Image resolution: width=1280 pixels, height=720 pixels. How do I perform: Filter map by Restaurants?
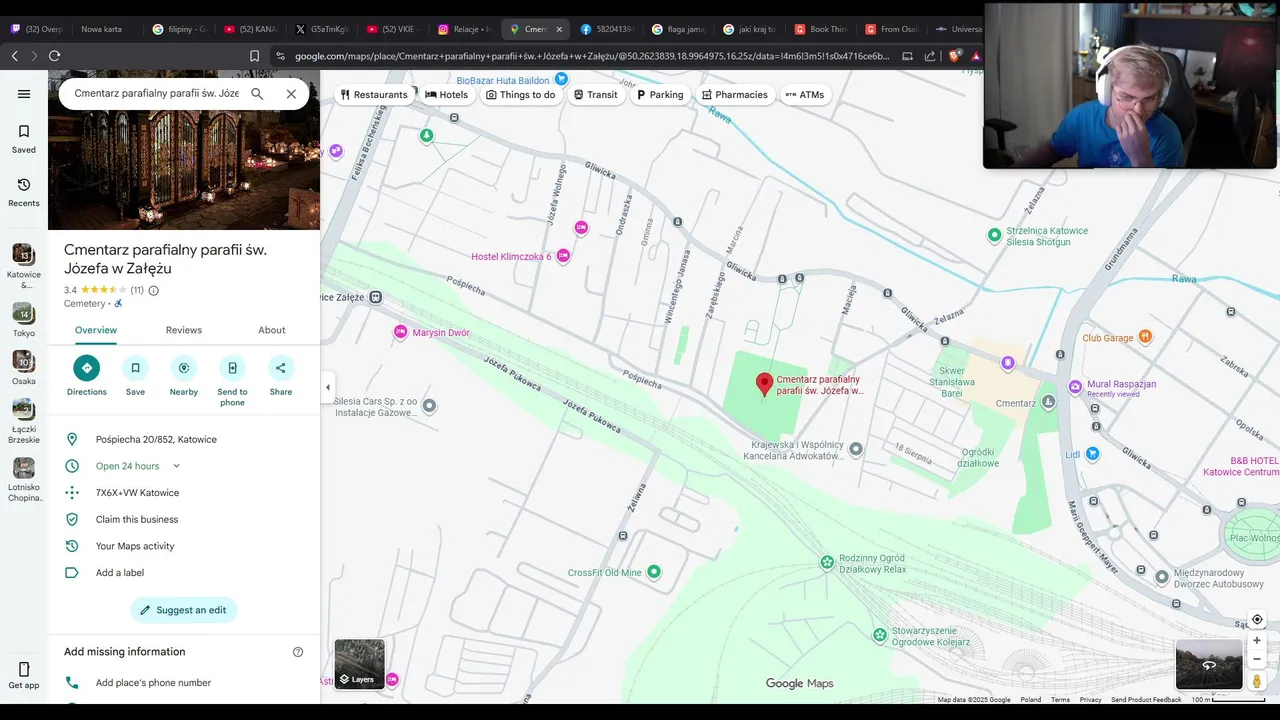point(374,95)
